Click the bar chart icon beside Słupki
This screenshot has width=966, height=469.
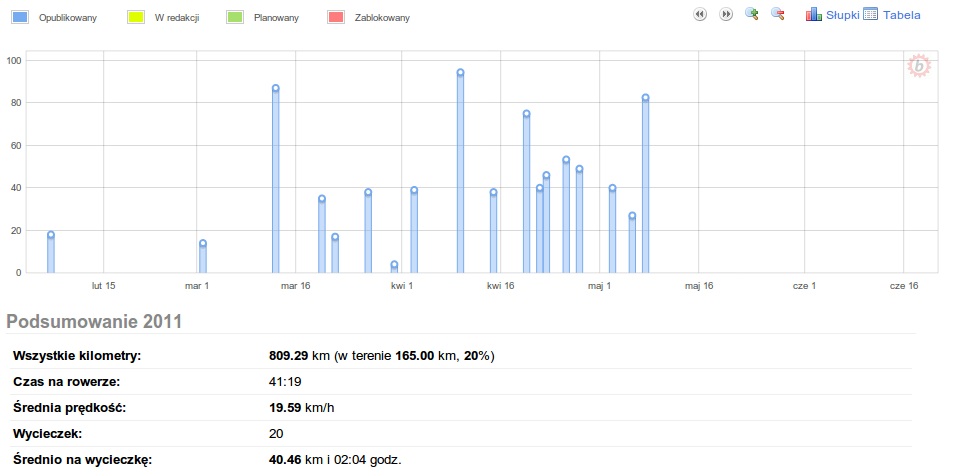[x=813, y=14]
